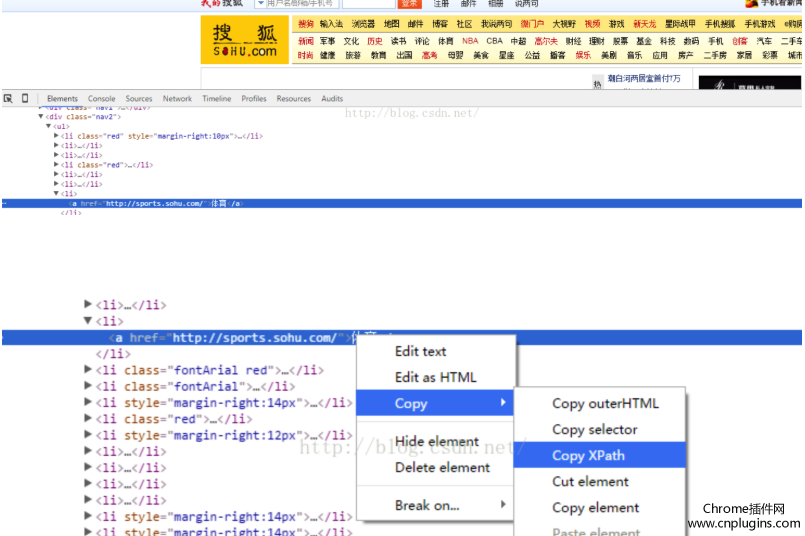Open the 地图 map link

391,24
